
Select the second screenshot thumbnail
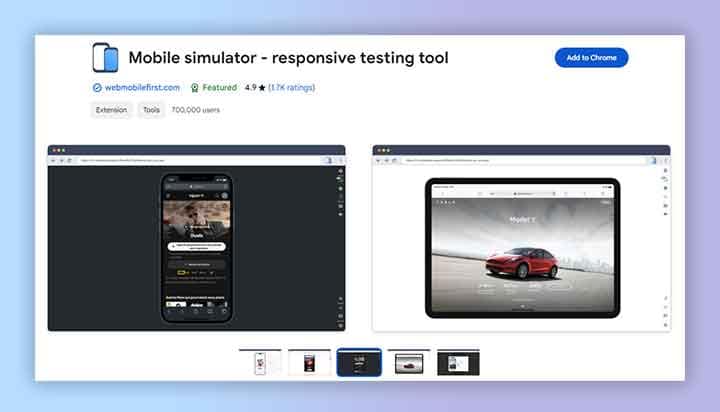pyautogui.click(x=310, y=362)
